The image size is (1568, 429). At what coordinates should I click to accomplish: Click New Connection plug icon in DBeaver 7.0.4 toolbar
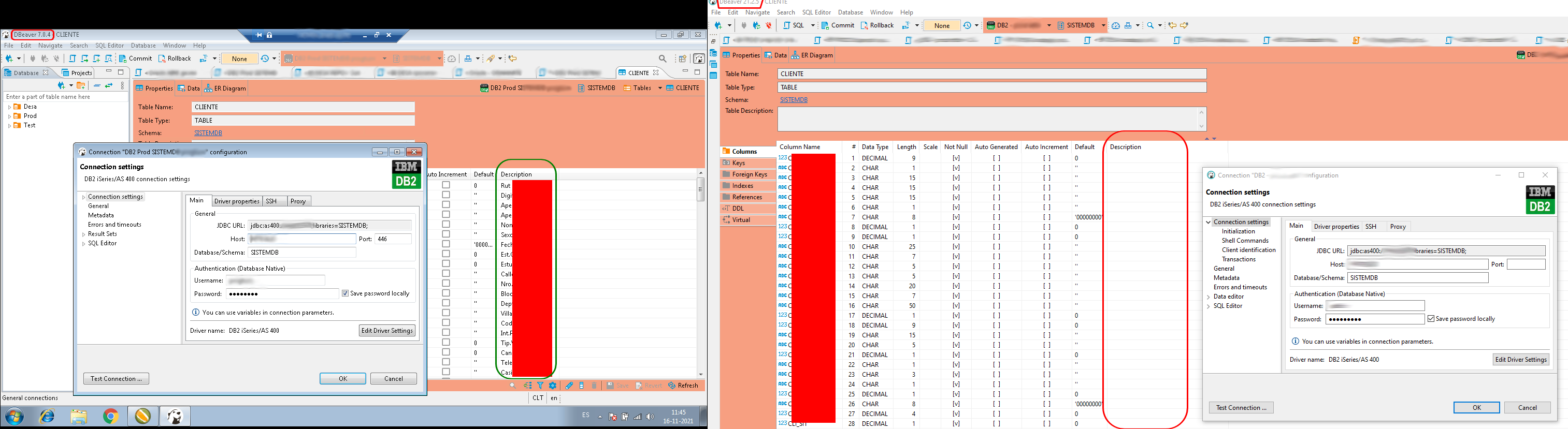point(9,59)
